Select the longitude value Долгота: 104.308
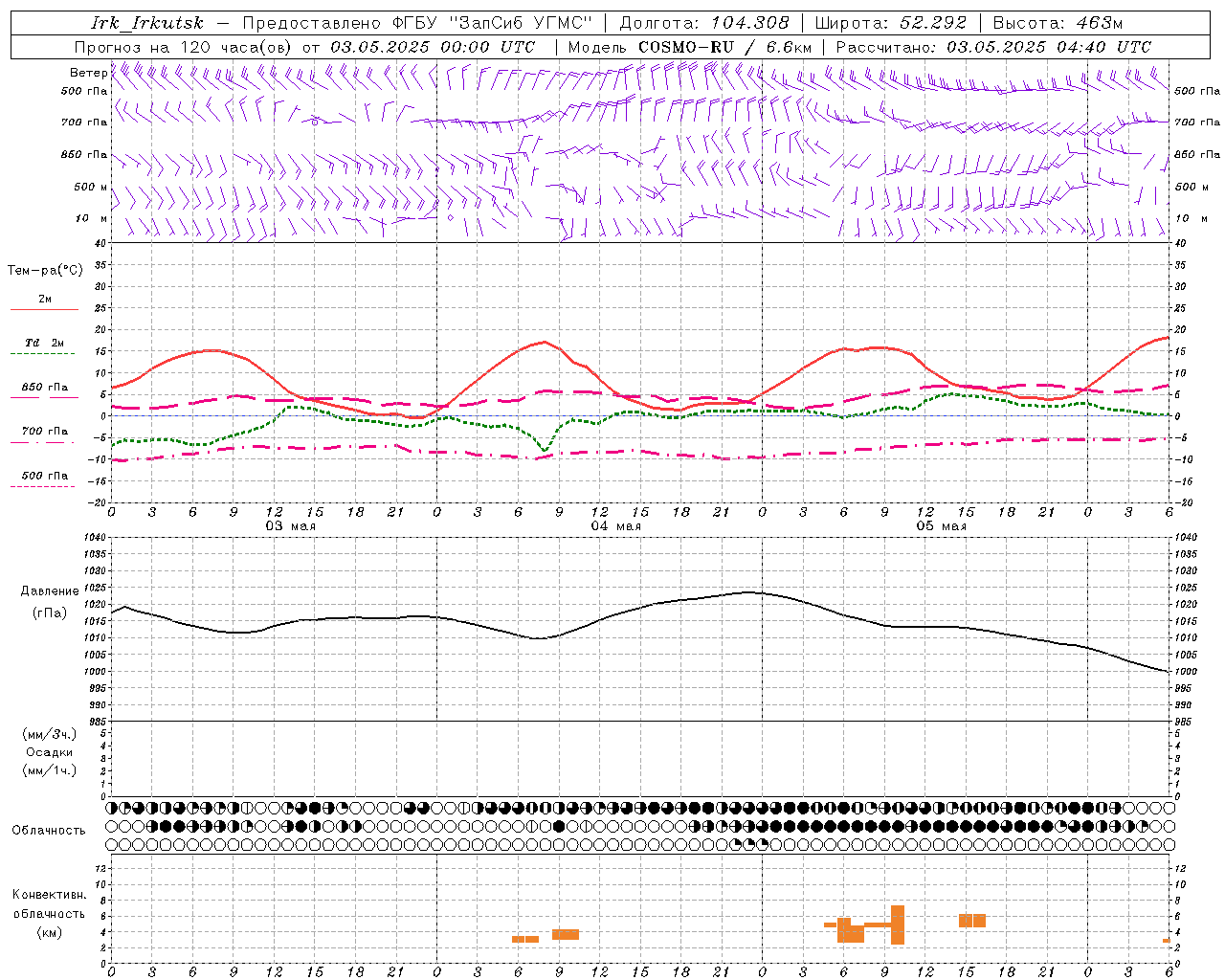This screenshot has height=980, width=1225. point(704,23)
